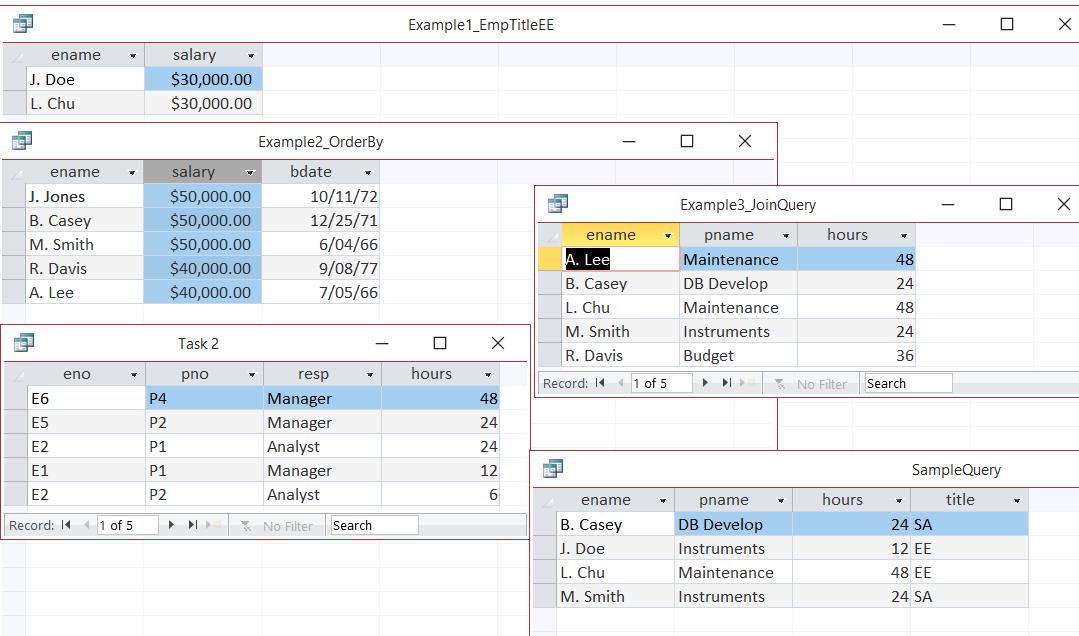Open the salary column dropdown in Example2_OrderBy
Viewport: 1079px width, 636px height.
250,173
